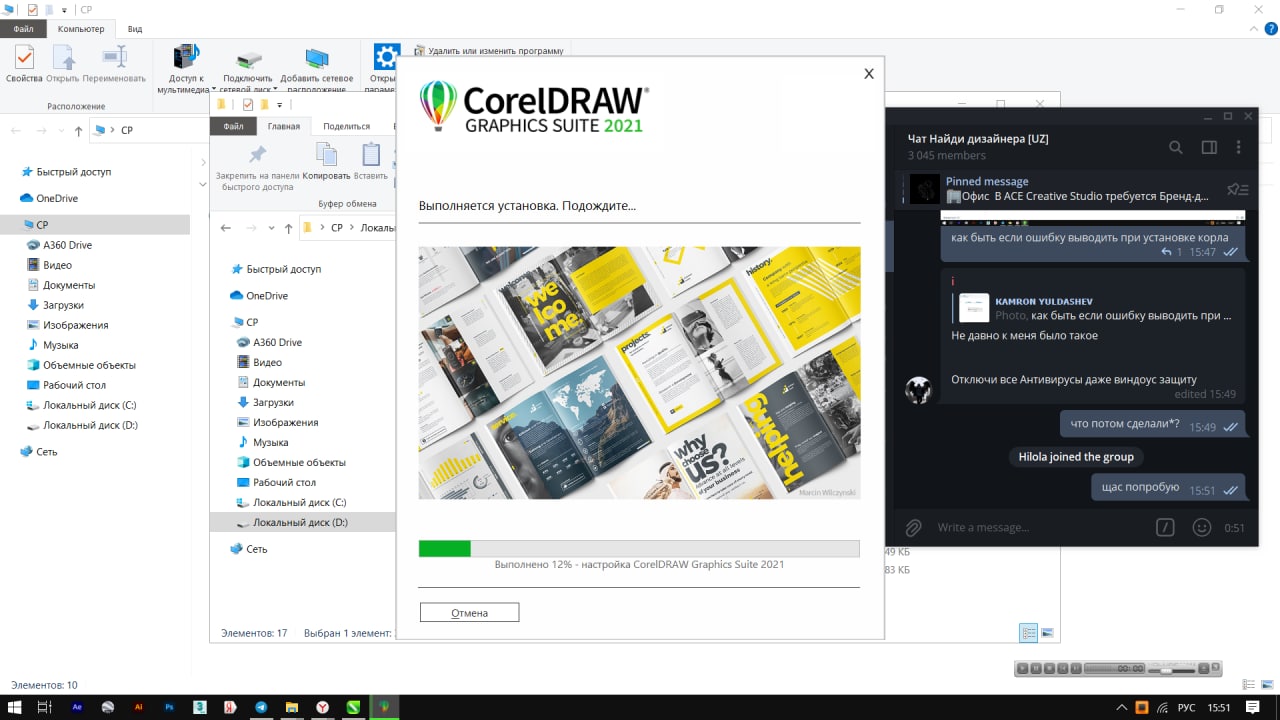Open the quick access toolbar dropdown in front Explorer
The height and width of the screenshot is (720, 1280).
click(280, 104)
